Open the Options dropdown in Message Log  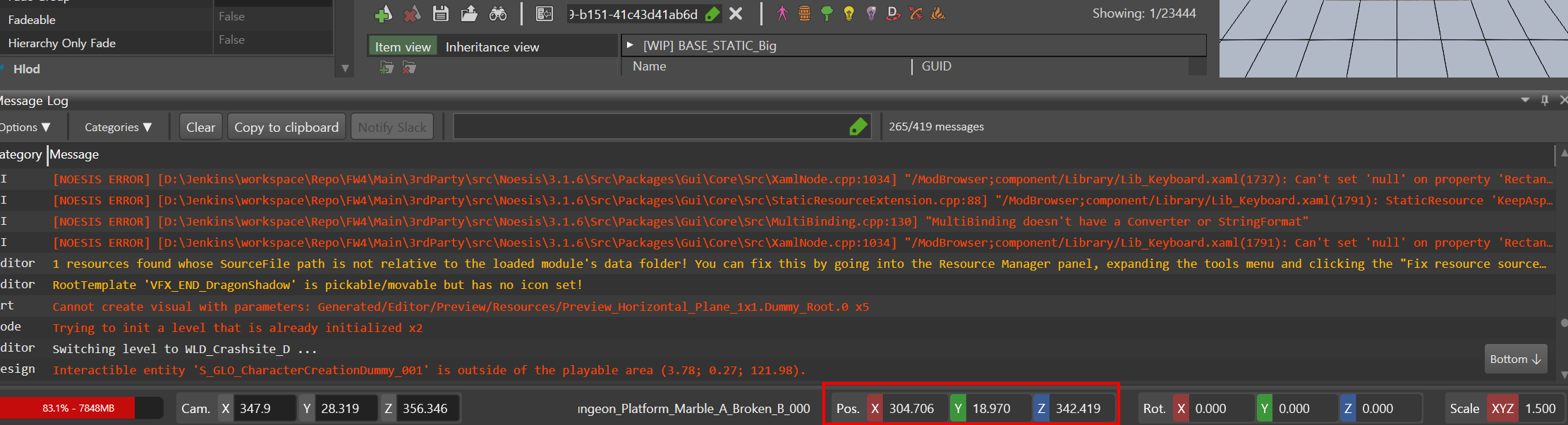pyautogui.click(x=25, y=127)
